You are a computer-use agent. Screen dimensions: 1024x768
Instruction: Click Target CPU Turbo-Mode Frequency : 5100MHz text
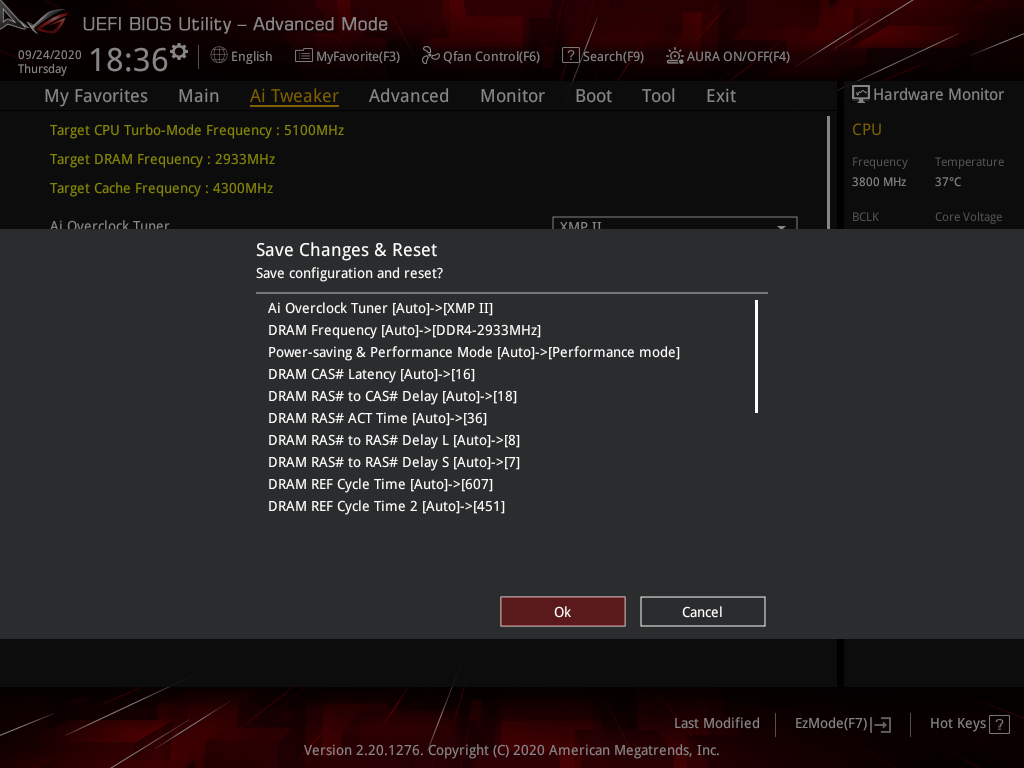[197, 130]
